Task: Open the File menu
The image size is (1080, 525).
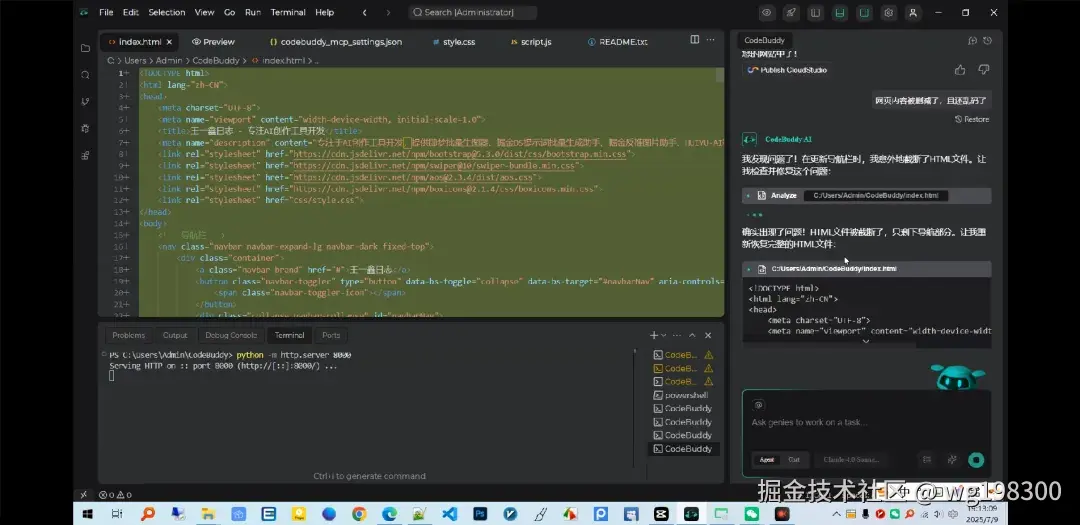Action: pyautogui.click(x=106, y=12)
